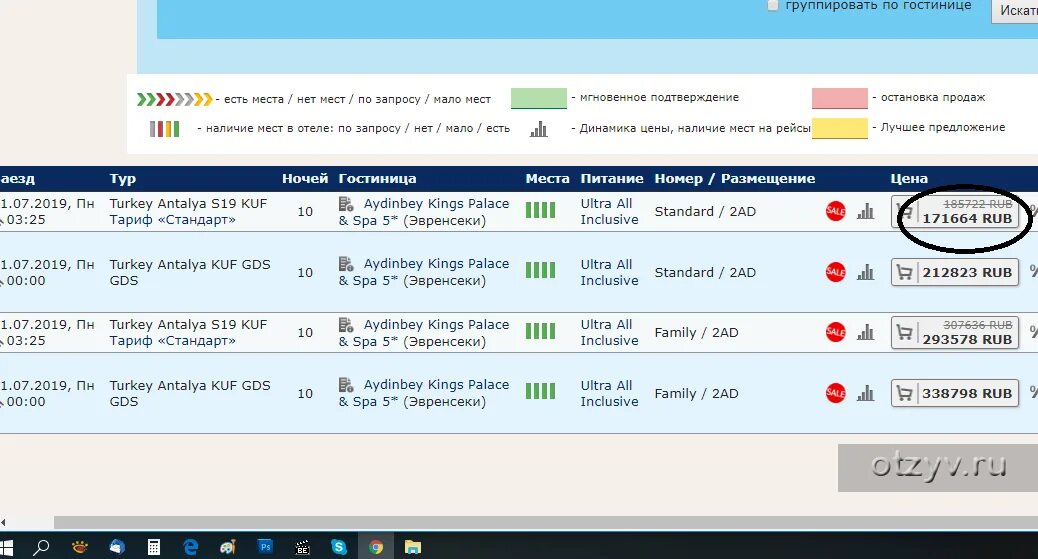The width and height of the screenshot is (1038, 559).
Task: Click the Искать search button
Action: pos(1015,11)
